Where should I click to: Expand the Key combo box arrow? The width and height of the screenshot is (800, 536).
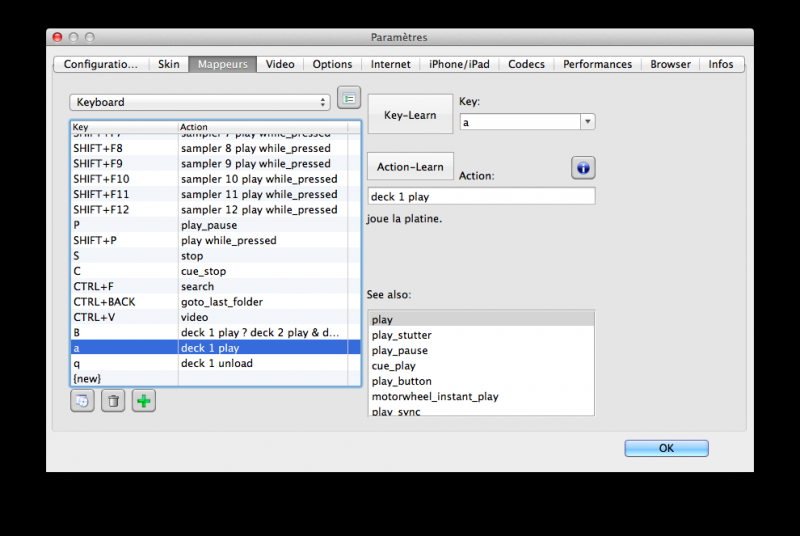pos(587,121)
